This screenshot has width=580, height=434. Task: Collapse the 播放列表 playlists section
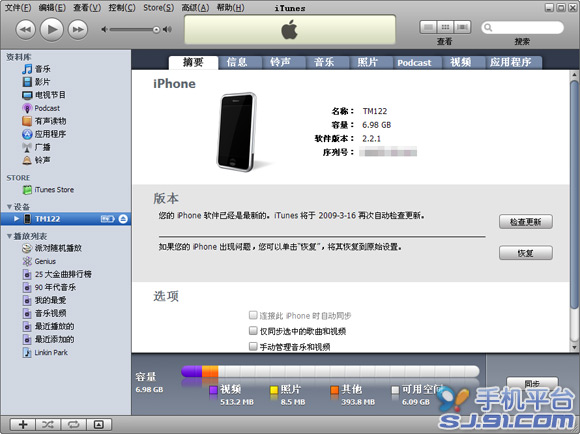[x=9, y=236]
